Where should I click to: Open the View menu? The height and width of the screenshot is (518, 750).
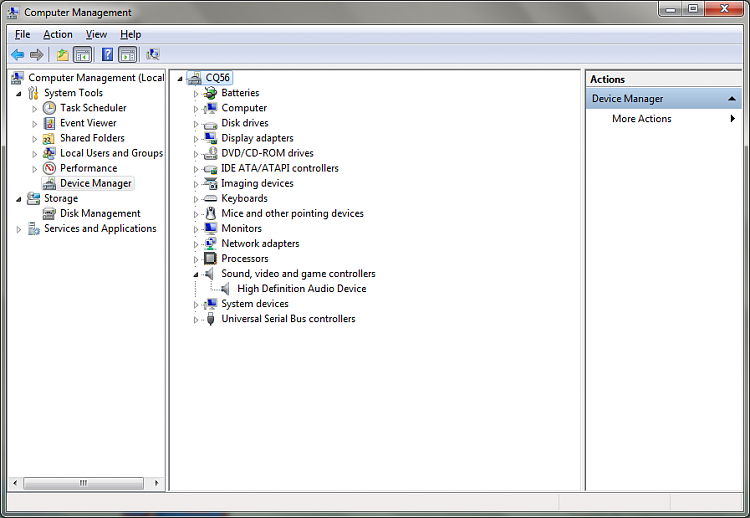pyautogui.click(x=96, y=34)
